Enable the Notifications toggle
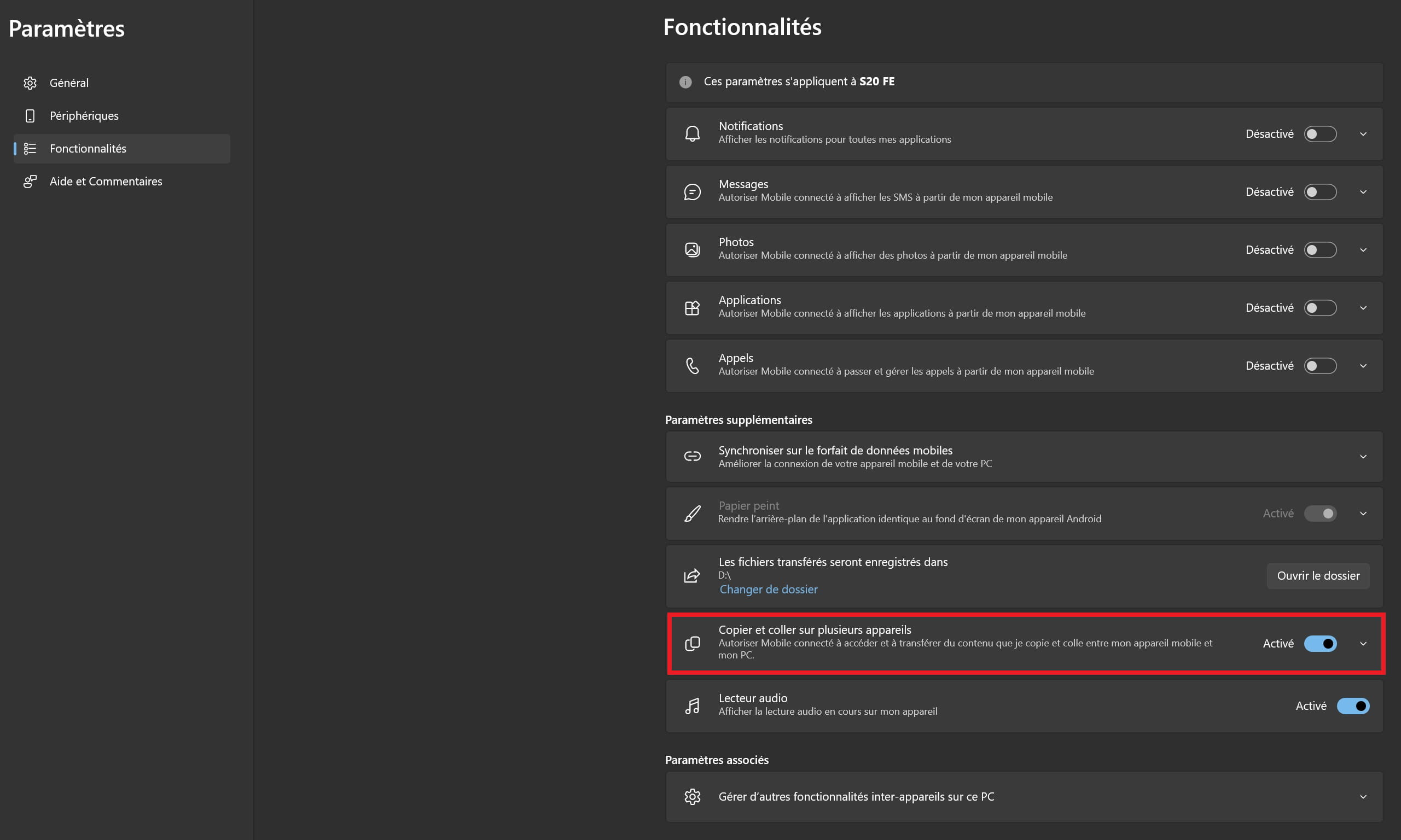 pyautogui.click(x=1319, y=134)
